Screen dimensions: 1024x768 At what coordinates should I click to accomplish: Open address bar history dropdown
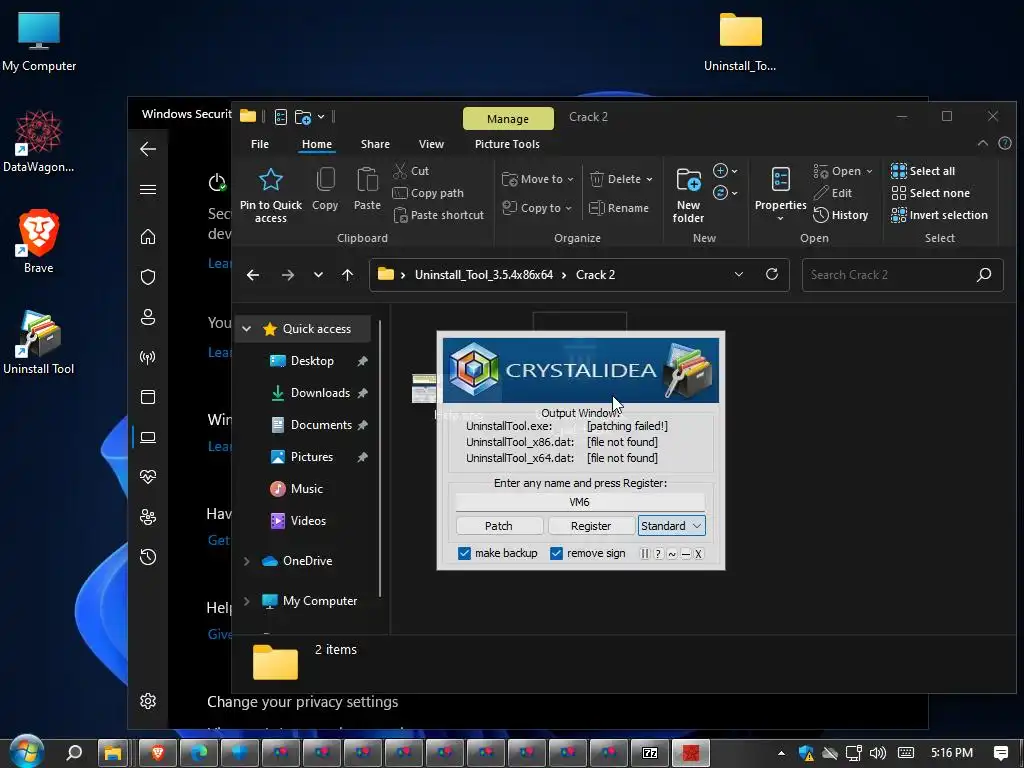pyautogui.click(x=739, y=274)
